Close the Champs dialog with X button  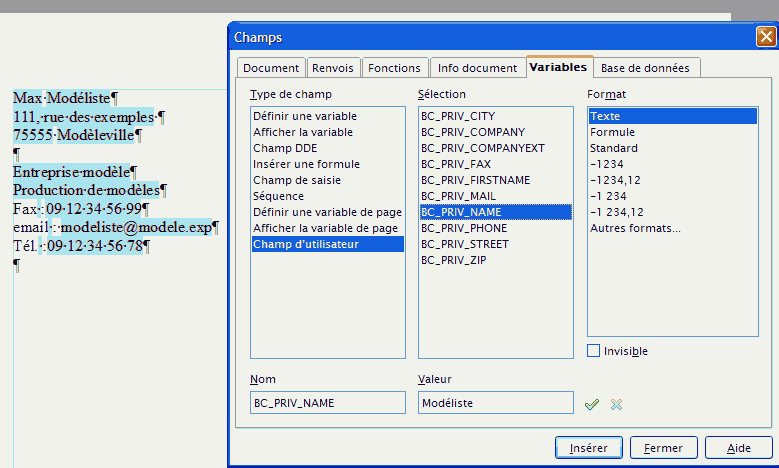click(766, 37)
